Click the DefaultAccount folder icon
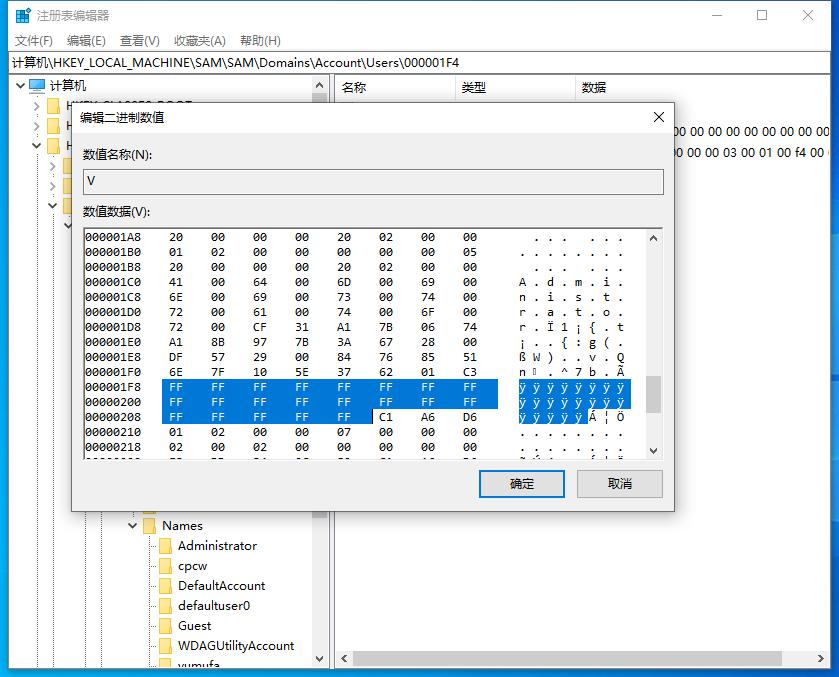839x677 pixels. click(x=165, y=586)
